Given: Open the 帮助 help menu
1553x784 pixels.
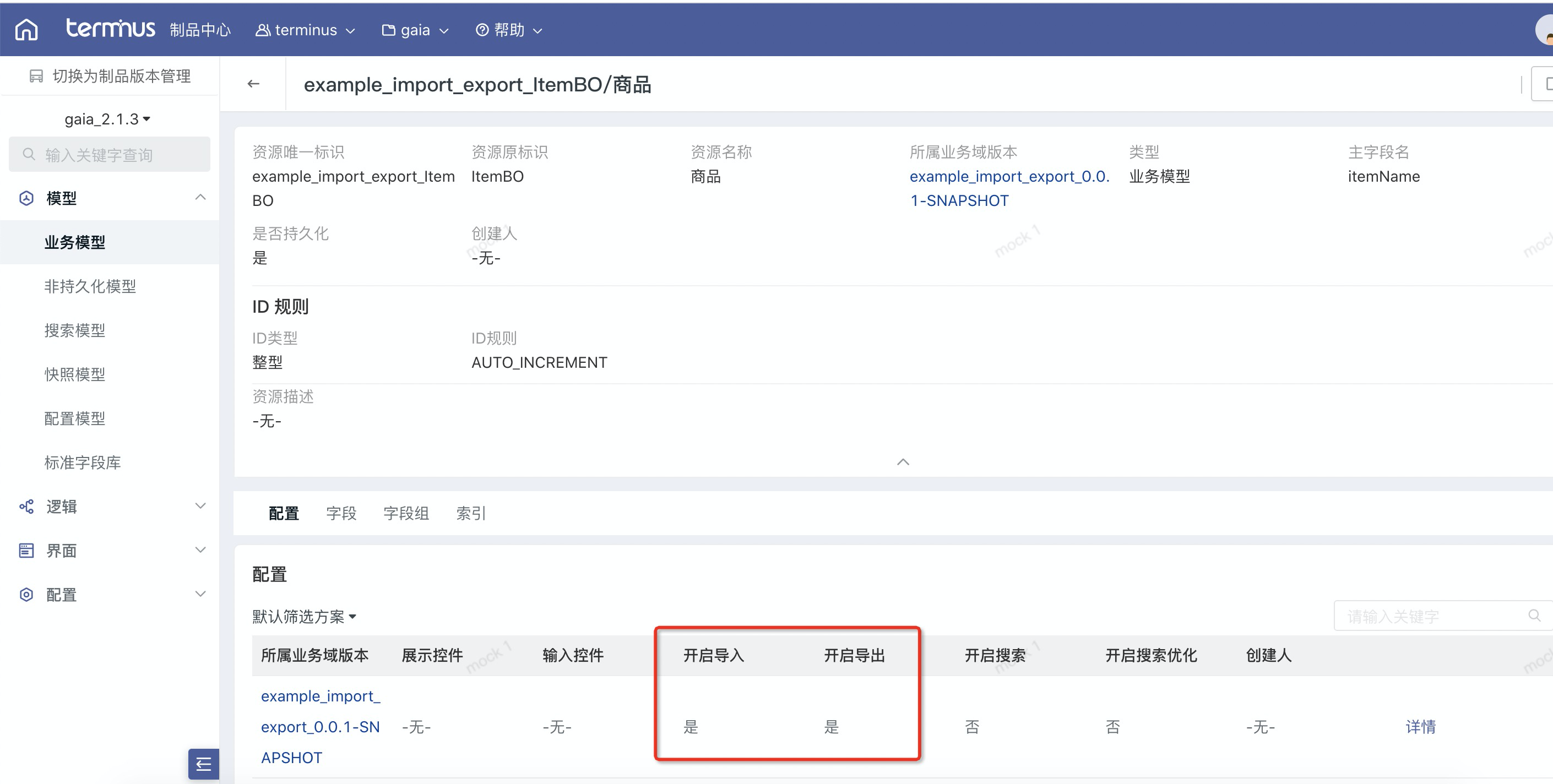Looking at the screenshot, I should tap(509, 30).
